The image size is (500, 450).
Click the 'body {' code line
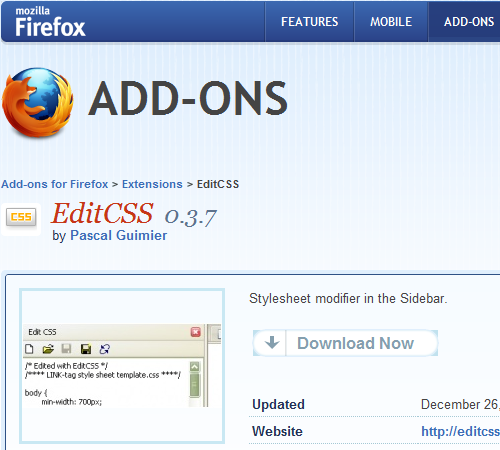36,393
